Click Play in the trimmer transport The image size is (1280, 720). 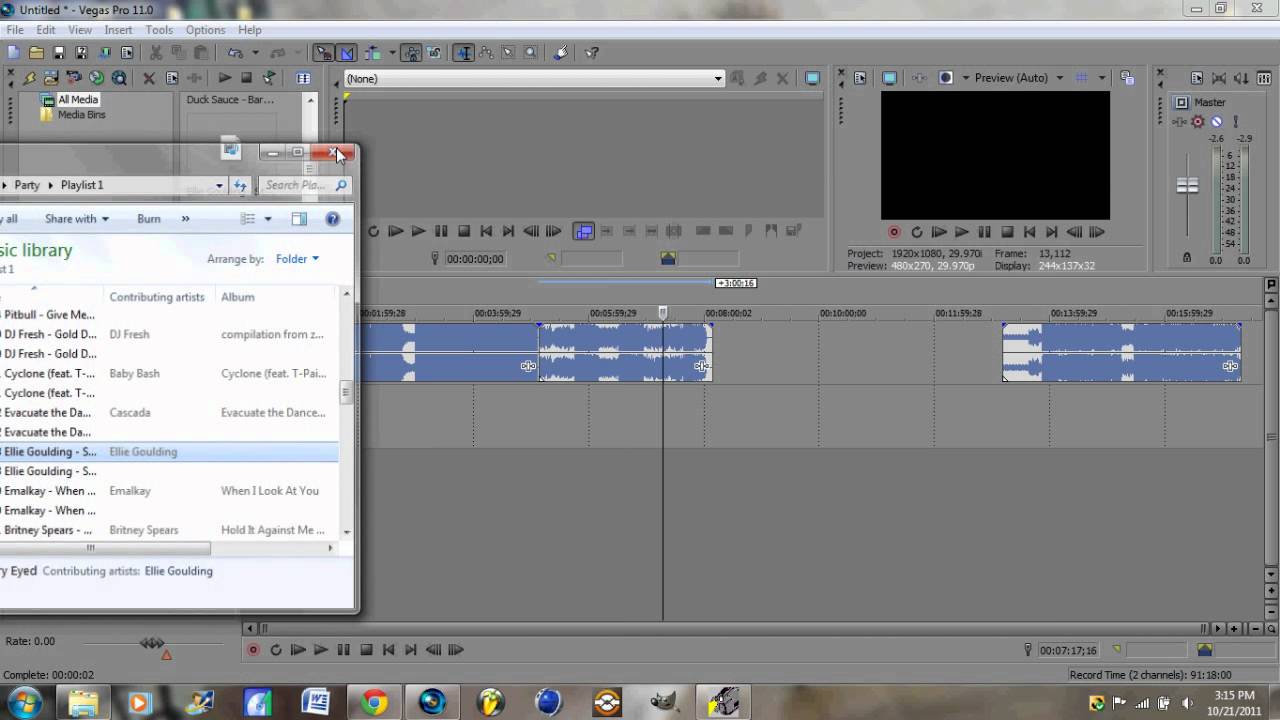[x=418, y=231]
